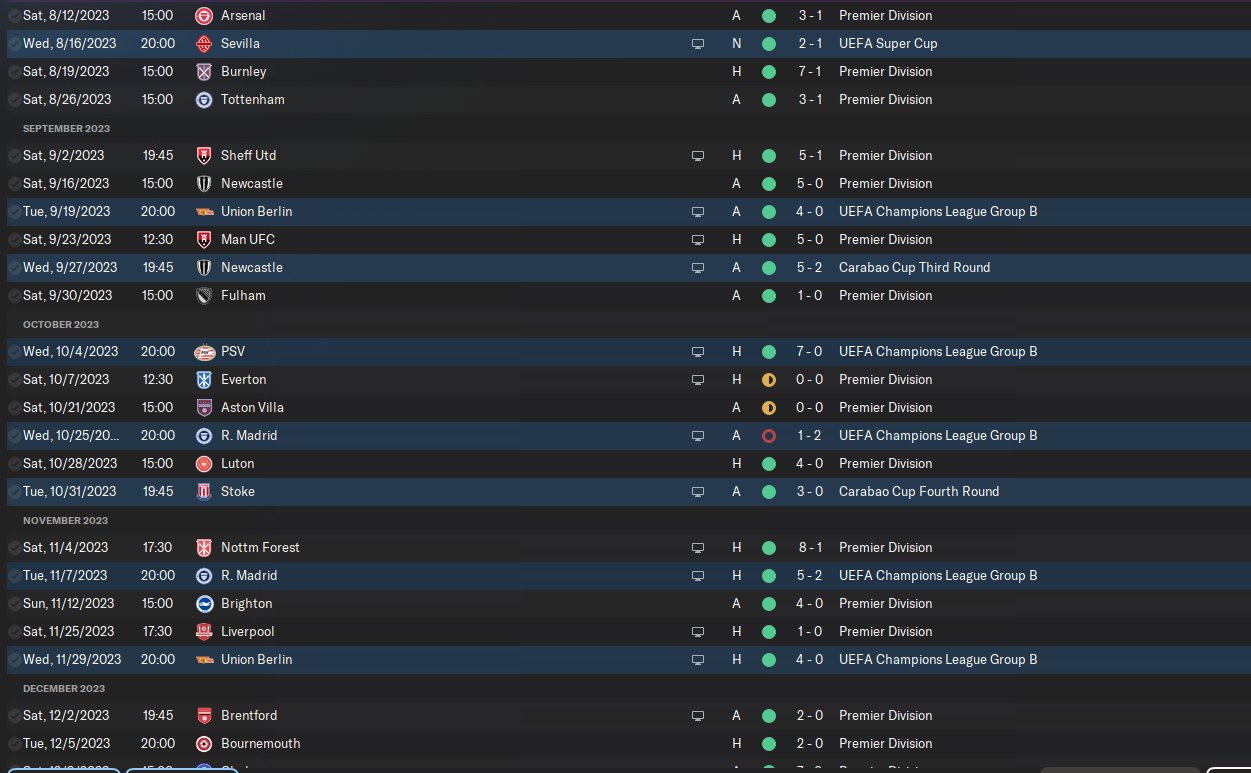Select the PSV club badge
The height and width of the screenshot is (773, 1251).
tap(204, 352)
